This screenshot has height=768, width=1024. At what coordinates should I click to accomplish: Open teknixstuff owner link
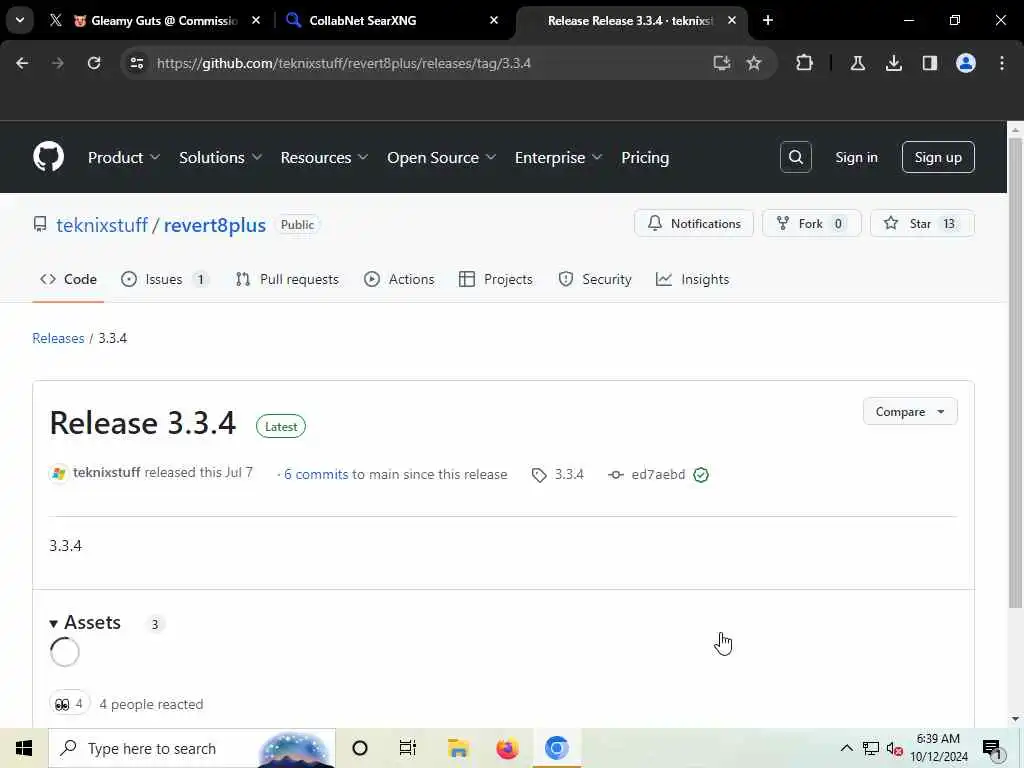[102, 225]
